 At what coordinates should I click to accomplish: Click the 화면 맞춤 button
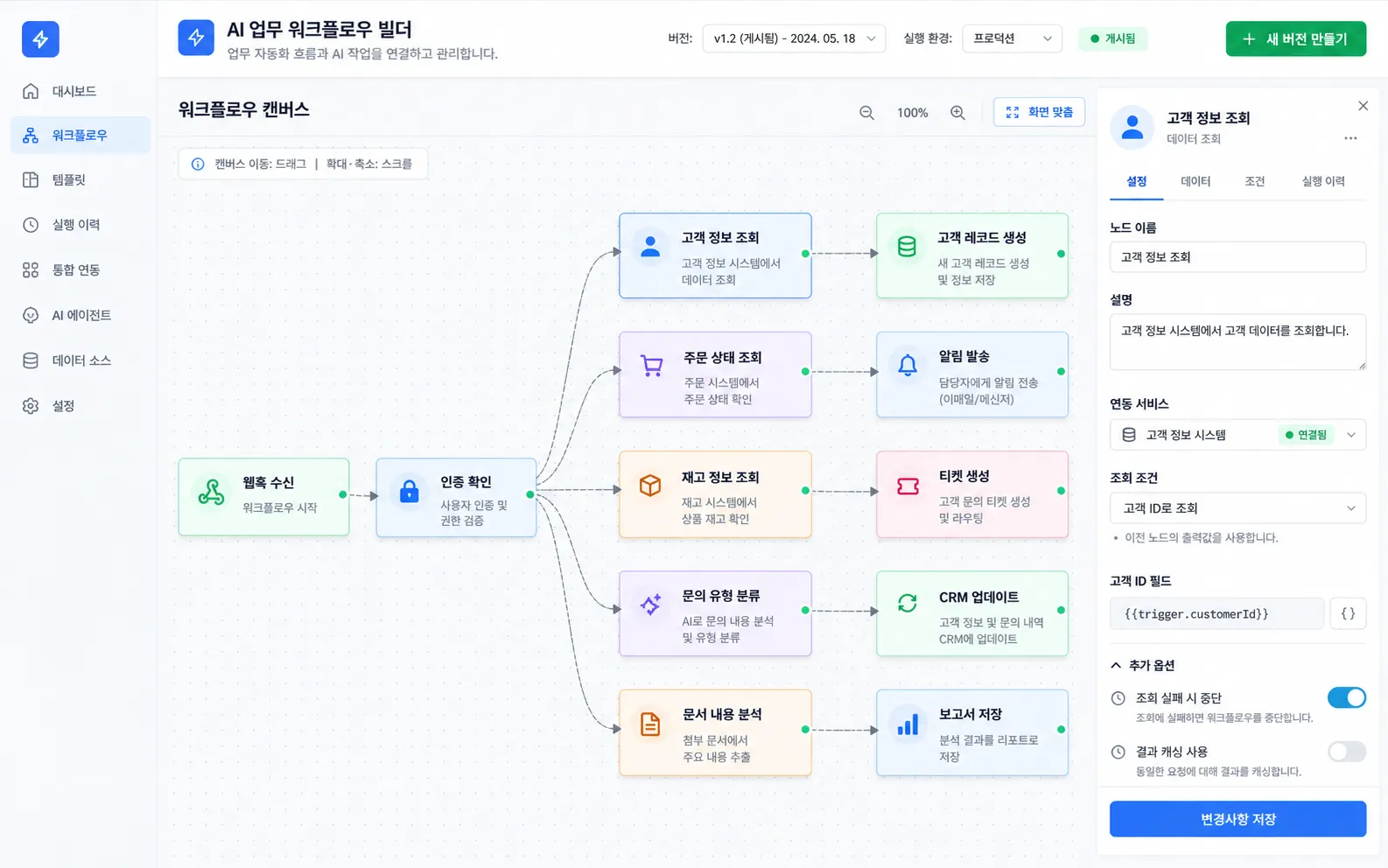[1039, 112]
